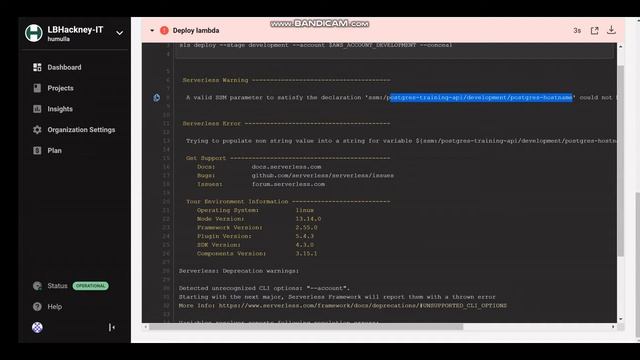Image resolution: width=640 pixels, height=360 pixels.
Task: Click the Serverless Error heading line
Action: pos(286,123)
